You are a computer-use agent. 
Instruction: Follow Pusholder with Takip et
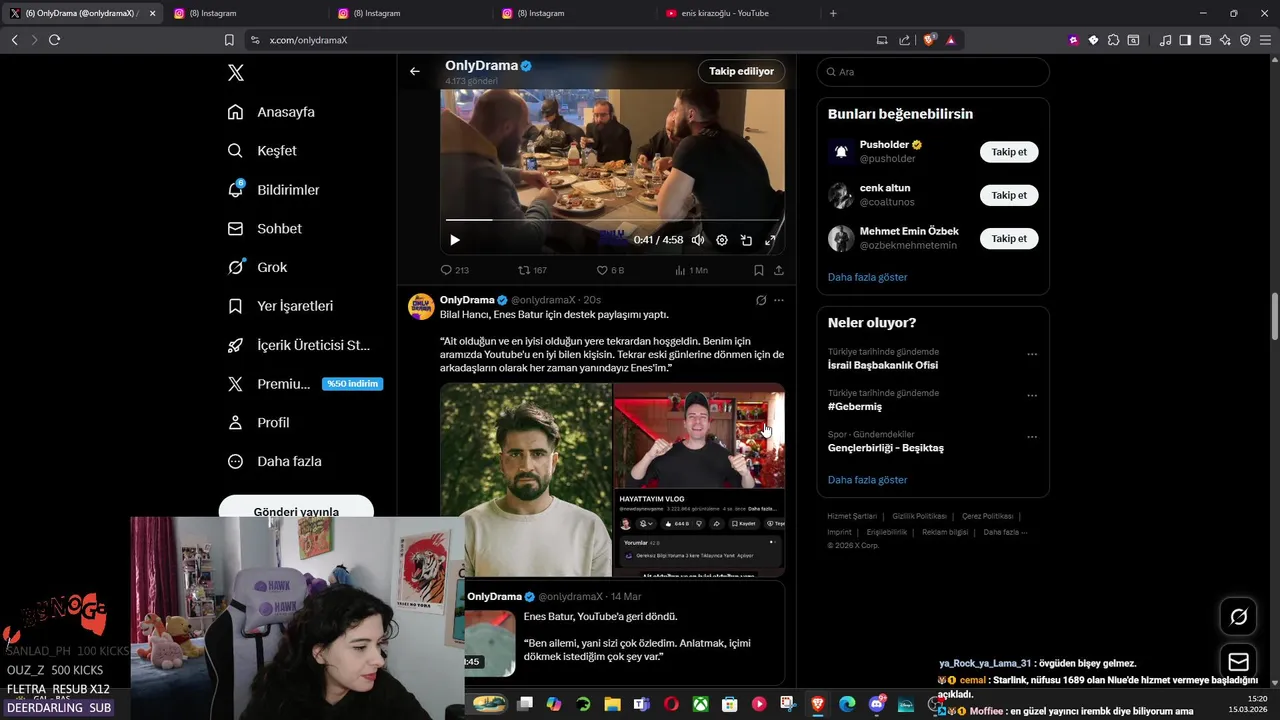coord(1009,152)
